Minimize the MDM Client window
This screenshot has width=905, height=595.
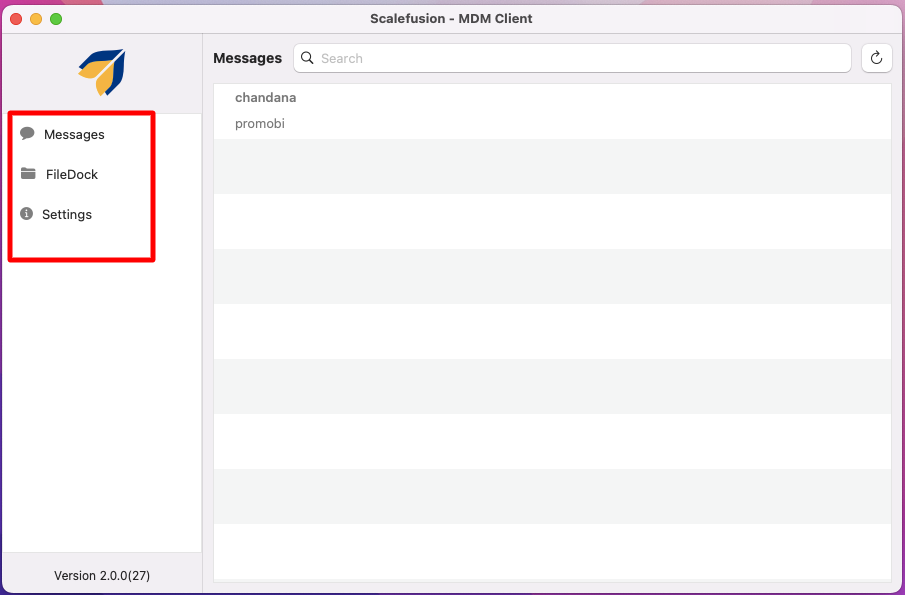[36, 19]
